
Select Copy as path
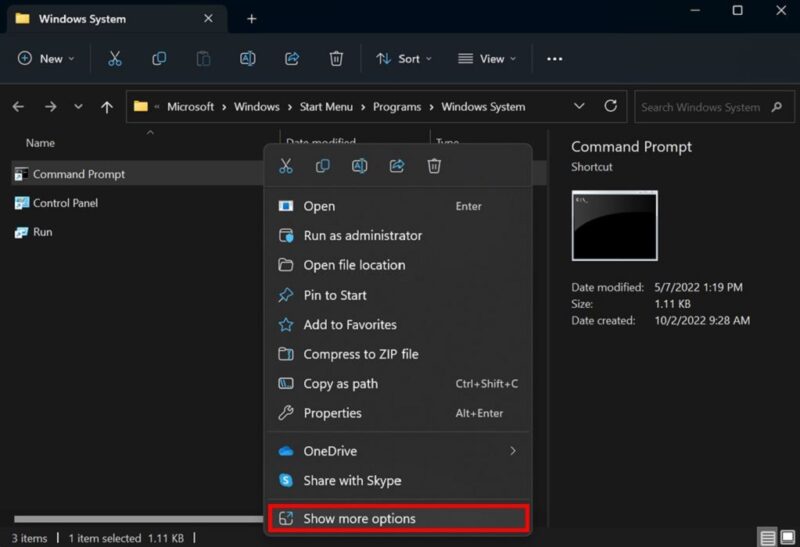[398, 384]
